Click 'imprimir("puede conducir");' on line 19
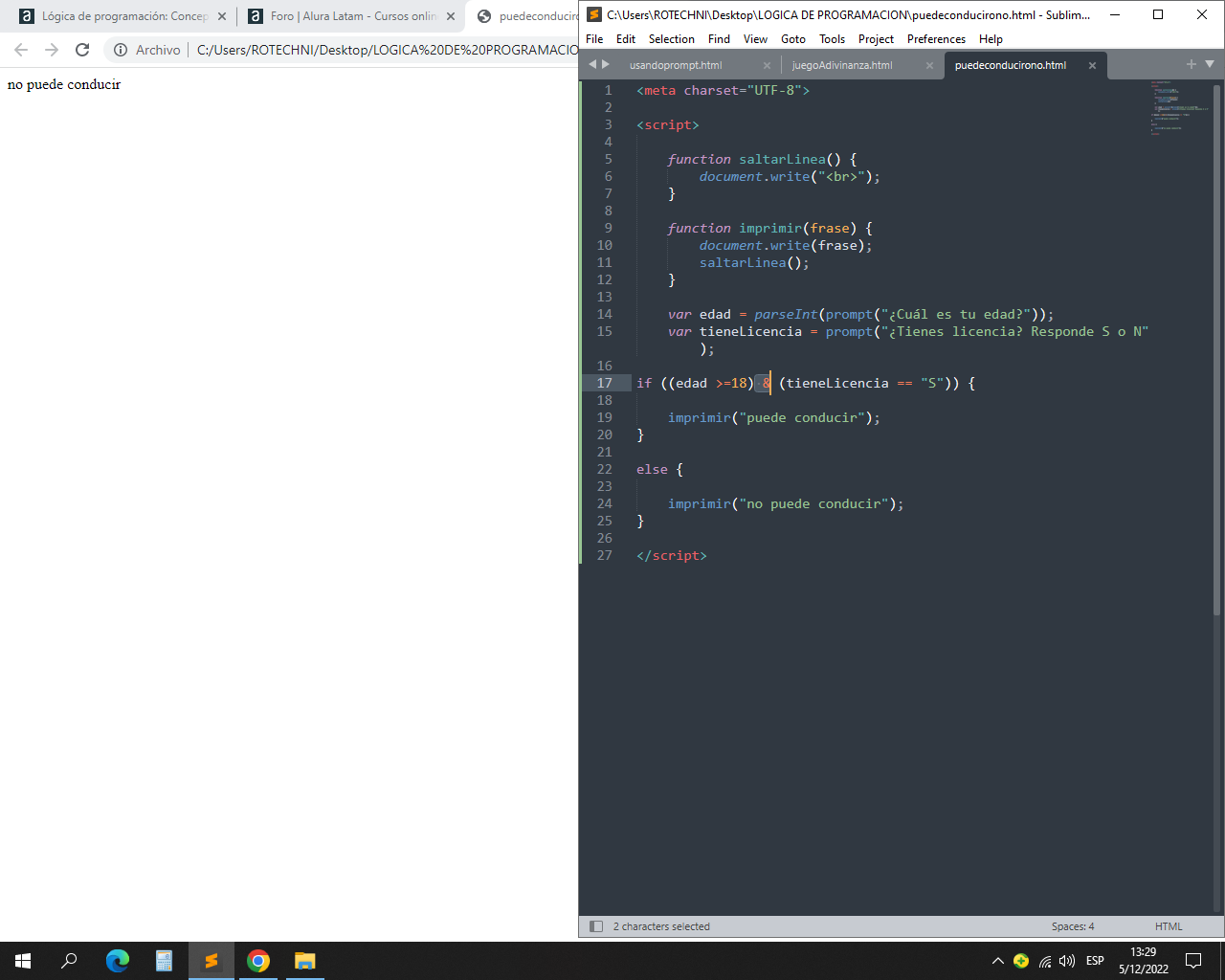Image resolution: width=1225 pixels, height=980 pixels. [x=774, y=417]
